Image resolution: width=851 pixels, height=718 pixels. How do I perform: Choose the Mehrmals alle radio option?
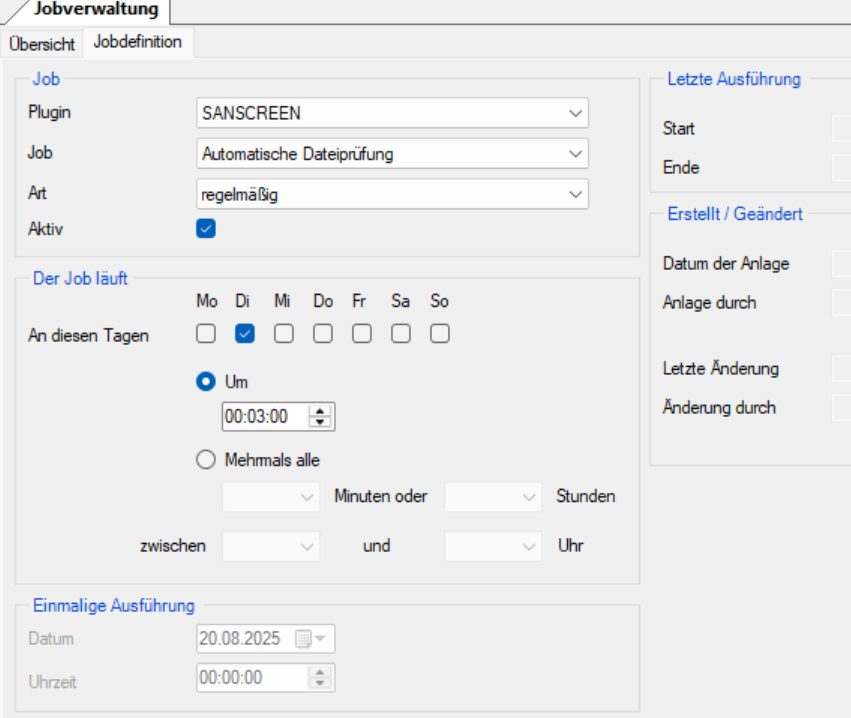click(206, 460)
